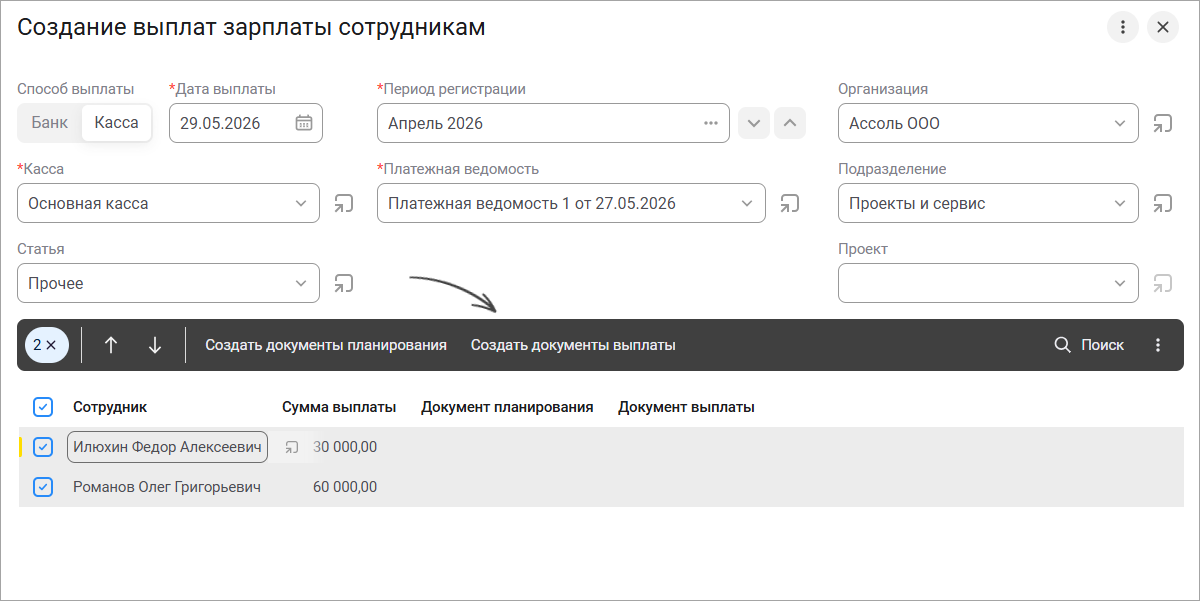Image resolution: width=1200 pixels, height=601 pixels.
Task: Close the salary payments creation window
Action: tap(1163, 27)
